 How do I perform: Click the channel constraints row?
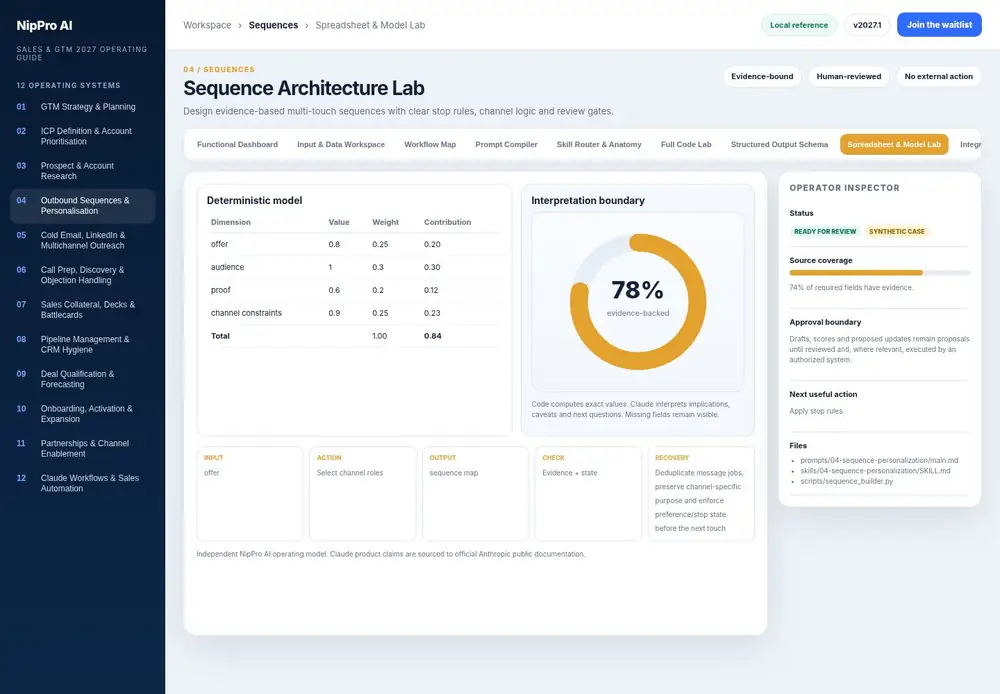click(x=355, y=313)
